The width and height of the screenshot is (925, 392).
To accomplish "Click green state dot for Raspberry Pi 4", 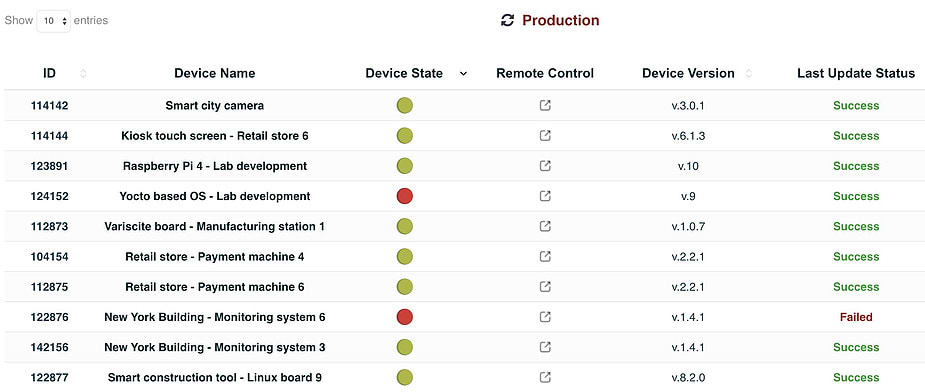I will point(404,166).
